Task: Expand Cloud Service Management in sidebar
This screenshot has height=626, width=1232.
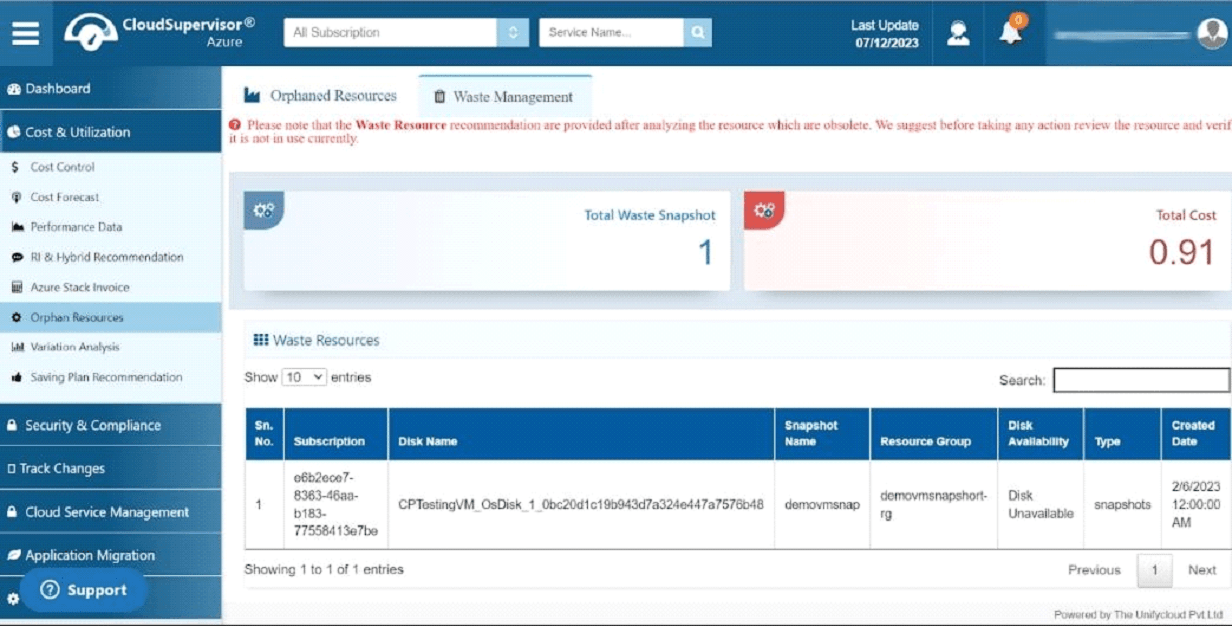Action: (x=111, y=512)
